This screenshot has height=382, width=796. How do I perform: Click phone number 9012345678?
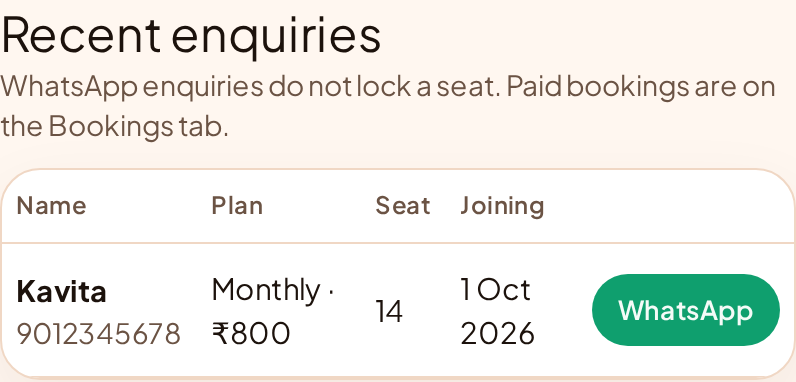pyautogui.click(x=98, y=334)
